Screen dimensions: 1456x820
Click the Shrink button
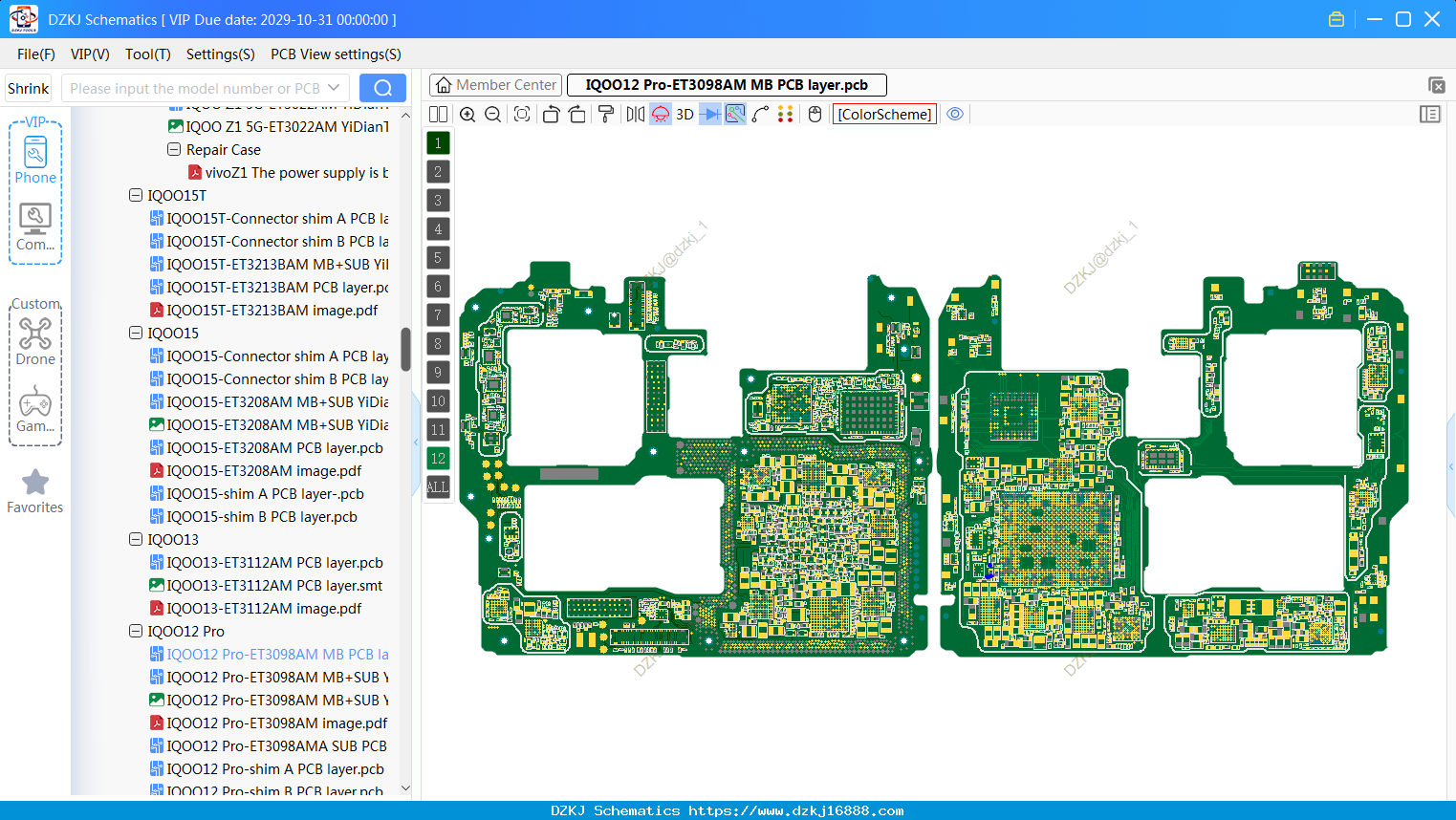tap(29, 88)
